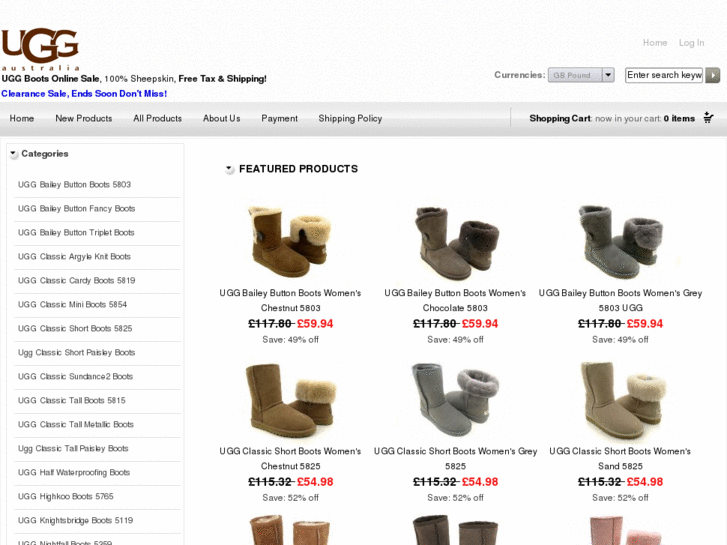Click Bailey Button Women's Grey 5803 title
Viewport: 727px width, 545px height.
point(620,301)
